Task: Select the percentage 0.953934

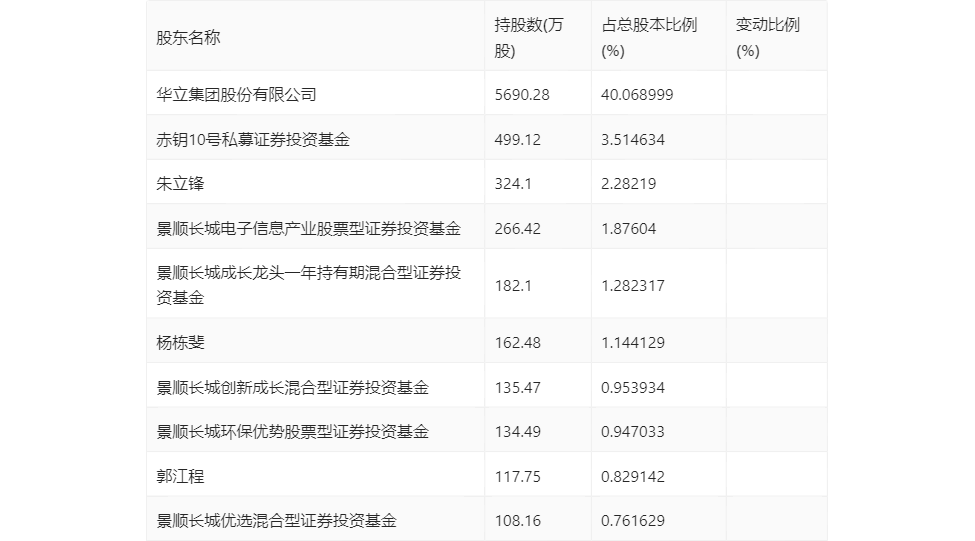Action: click(x=633, y=387)
